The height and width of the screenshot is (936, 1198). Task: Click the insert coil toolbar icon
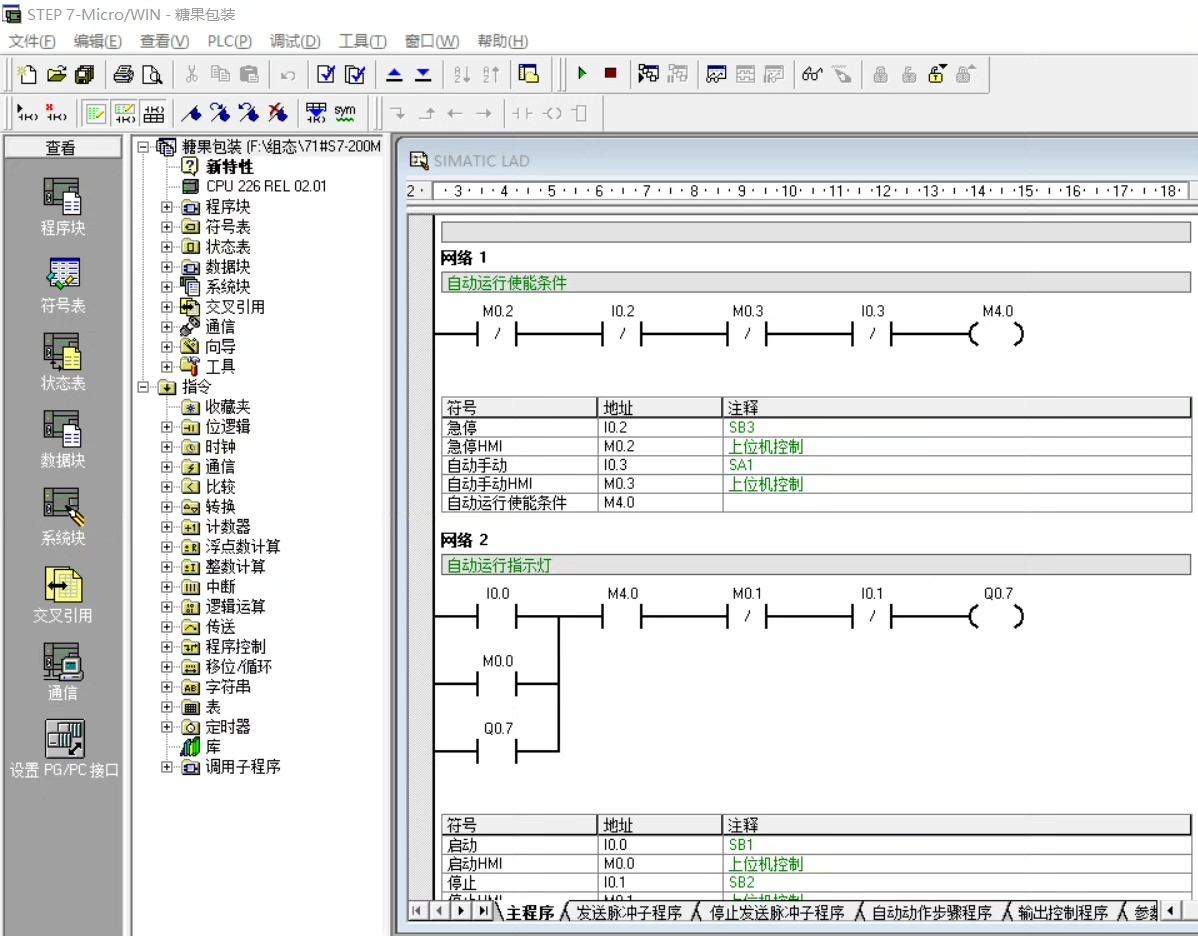(552, 113)
